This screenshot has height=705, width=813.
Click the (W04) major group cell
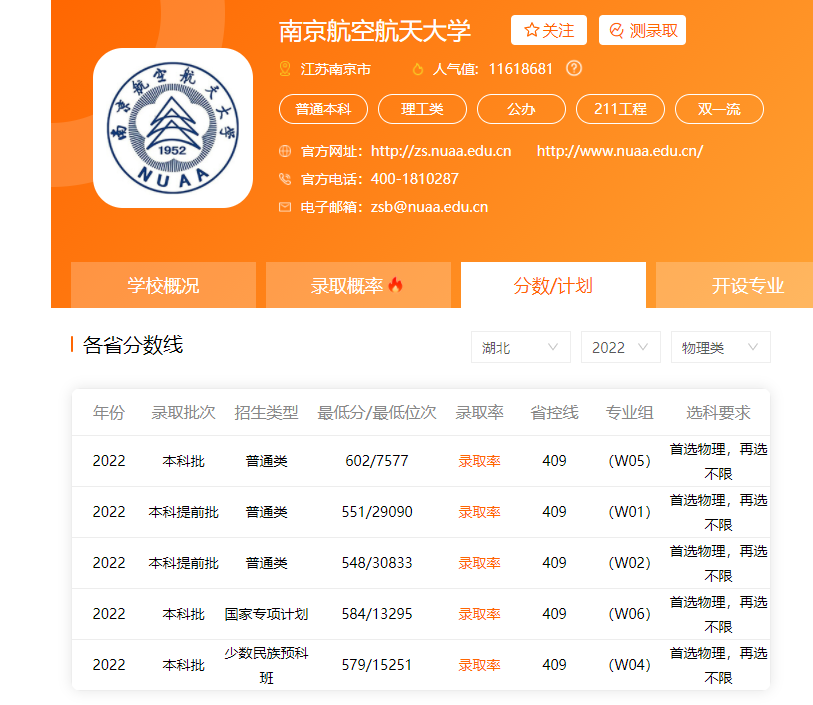(629, 665)
